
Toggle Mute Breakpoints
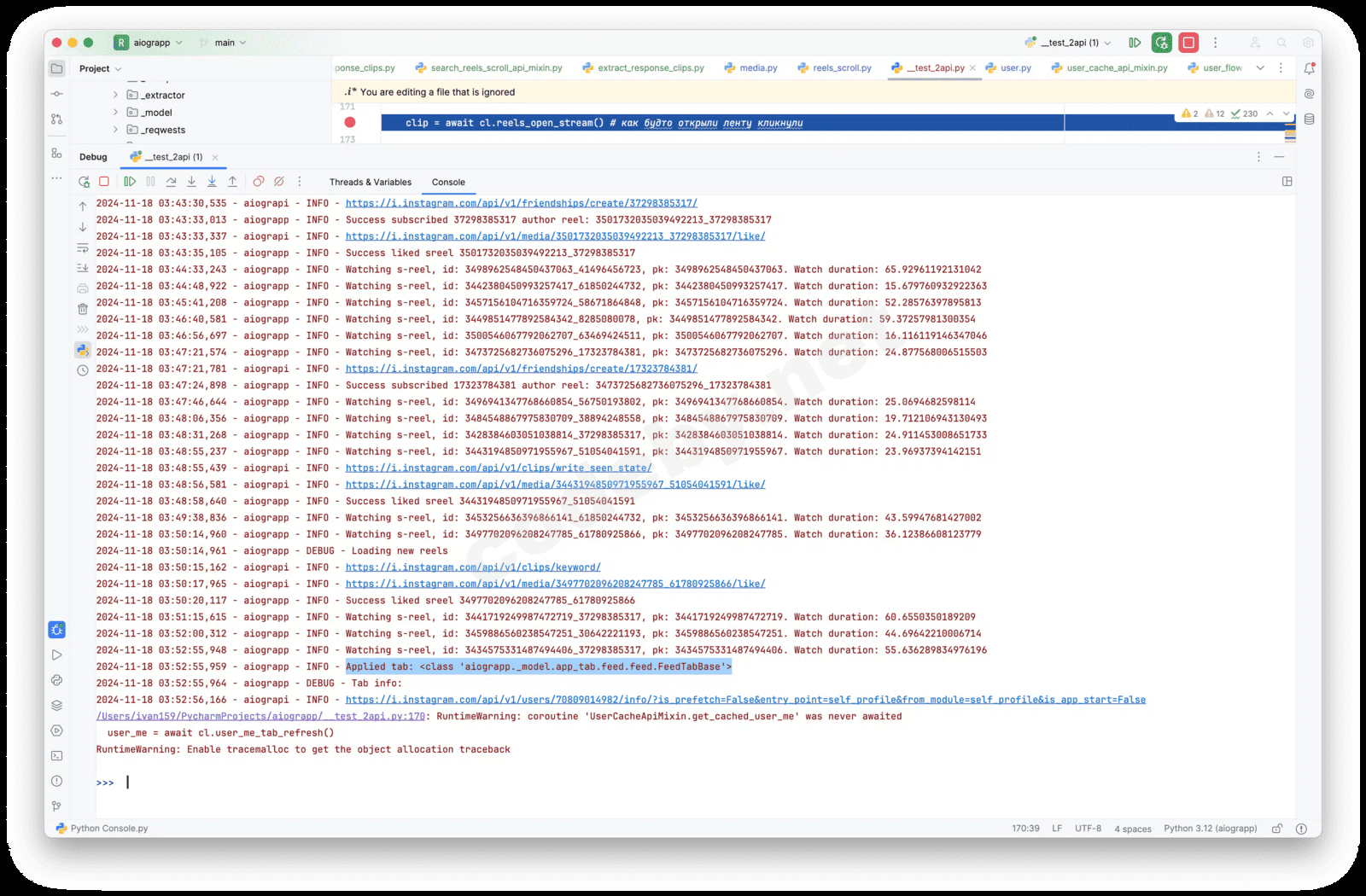pyautogui.click(x=279, y=182)
